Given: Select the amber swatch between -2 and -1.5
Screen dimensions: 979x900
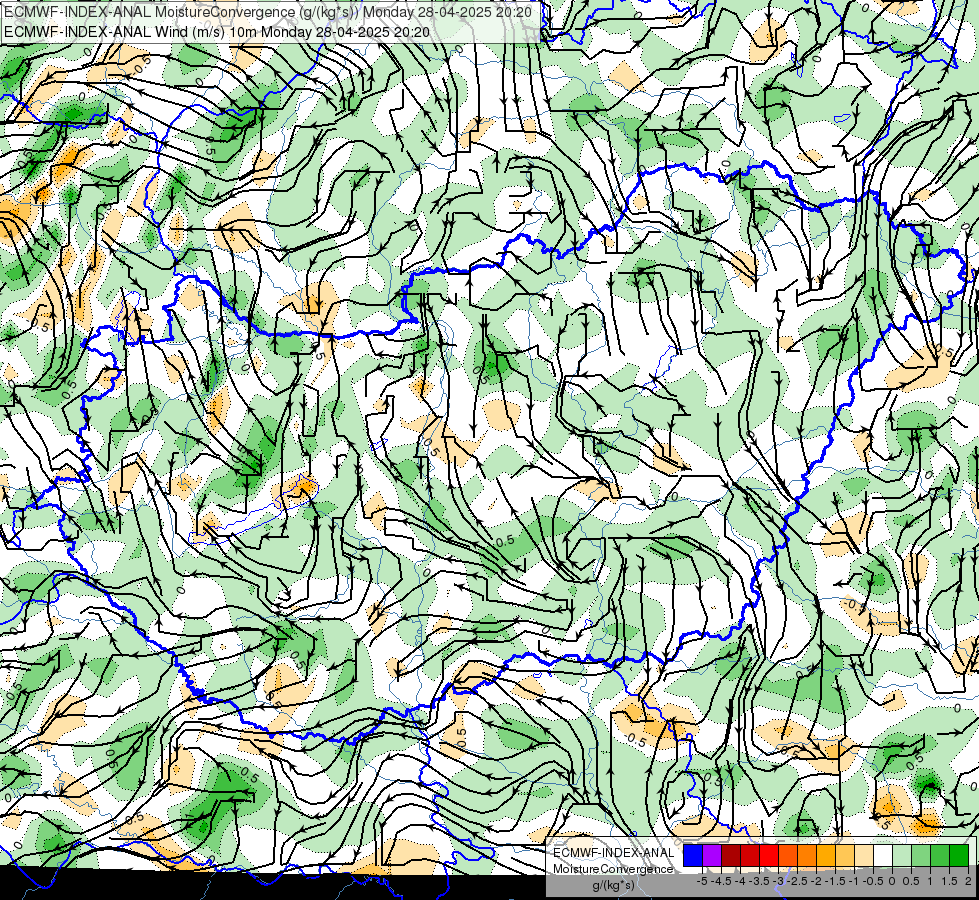Looking at the screenshot, I should (x=826, y=855).
